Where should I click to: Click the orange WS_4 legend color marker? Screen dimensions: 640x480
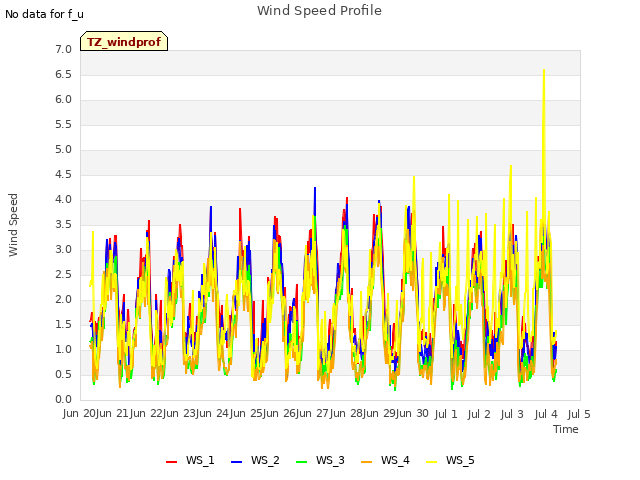(x=366, y=462)
